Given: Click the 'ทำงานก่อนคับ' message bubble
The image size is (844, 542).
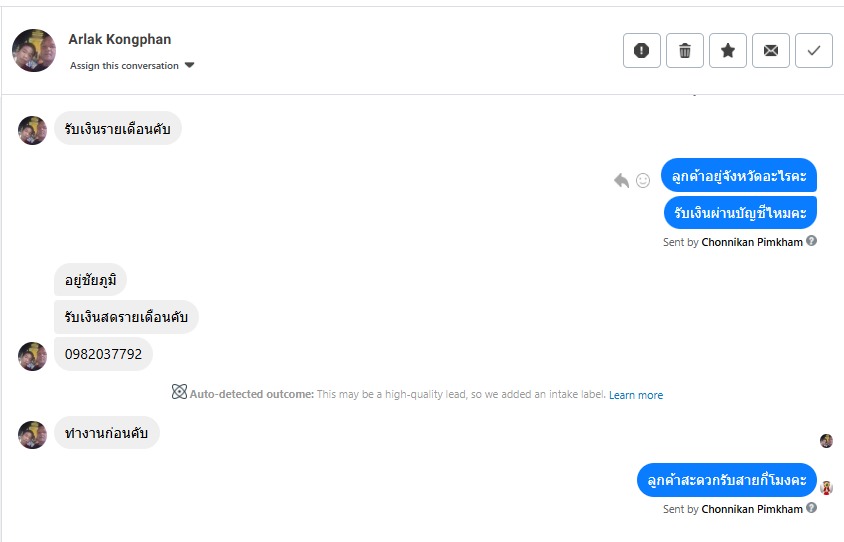Looking at the screenshot, I should (106, 433).
